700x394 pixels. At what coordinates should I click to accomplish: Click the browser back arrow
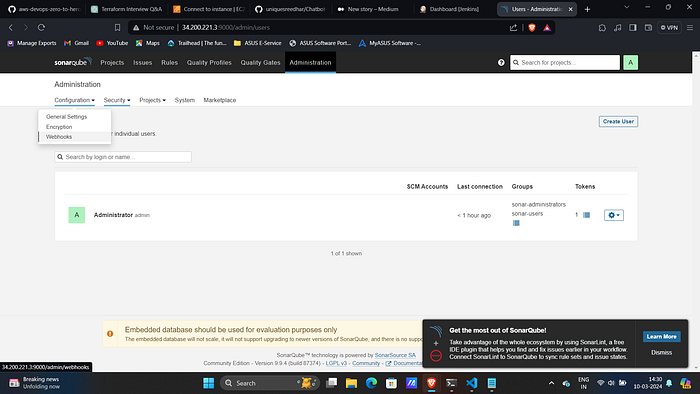pos(11,28)
